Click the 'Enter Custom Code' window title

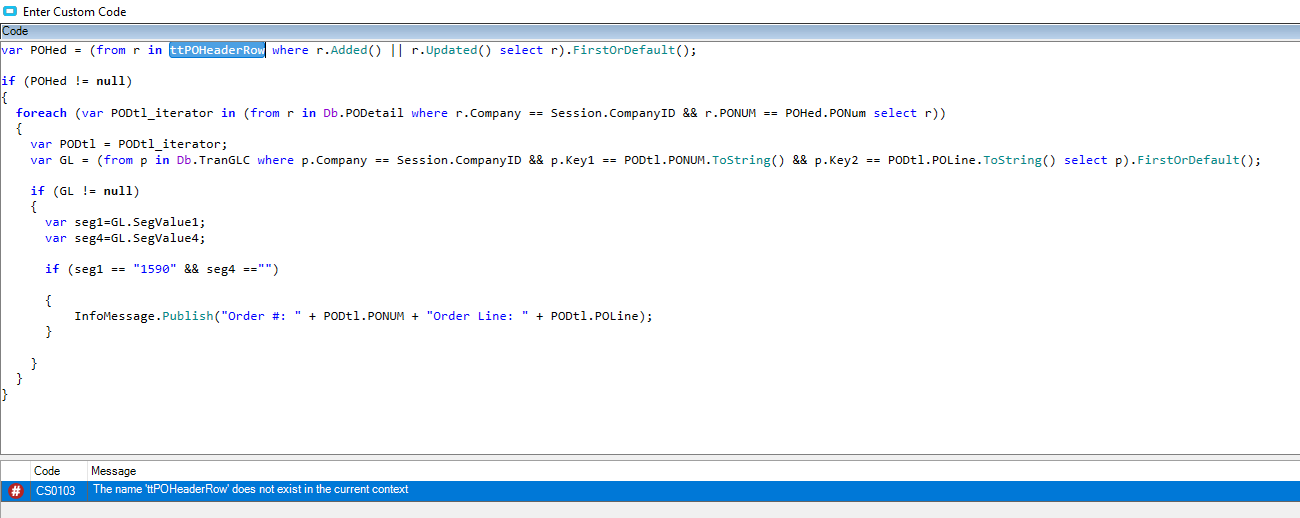[75, 12]
